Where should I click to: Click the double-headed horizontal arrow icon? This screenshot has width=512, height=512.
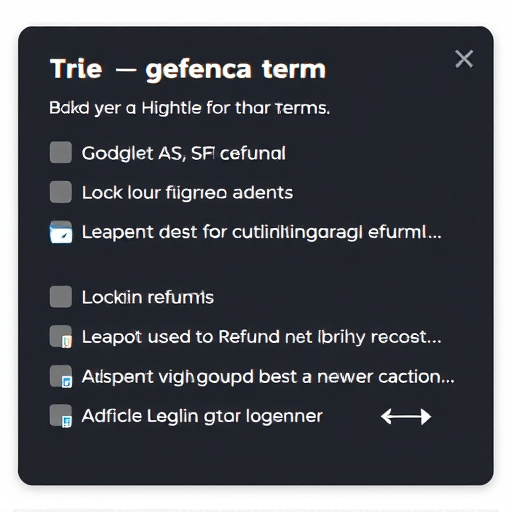pyautogui.click(x=406, y=417)
